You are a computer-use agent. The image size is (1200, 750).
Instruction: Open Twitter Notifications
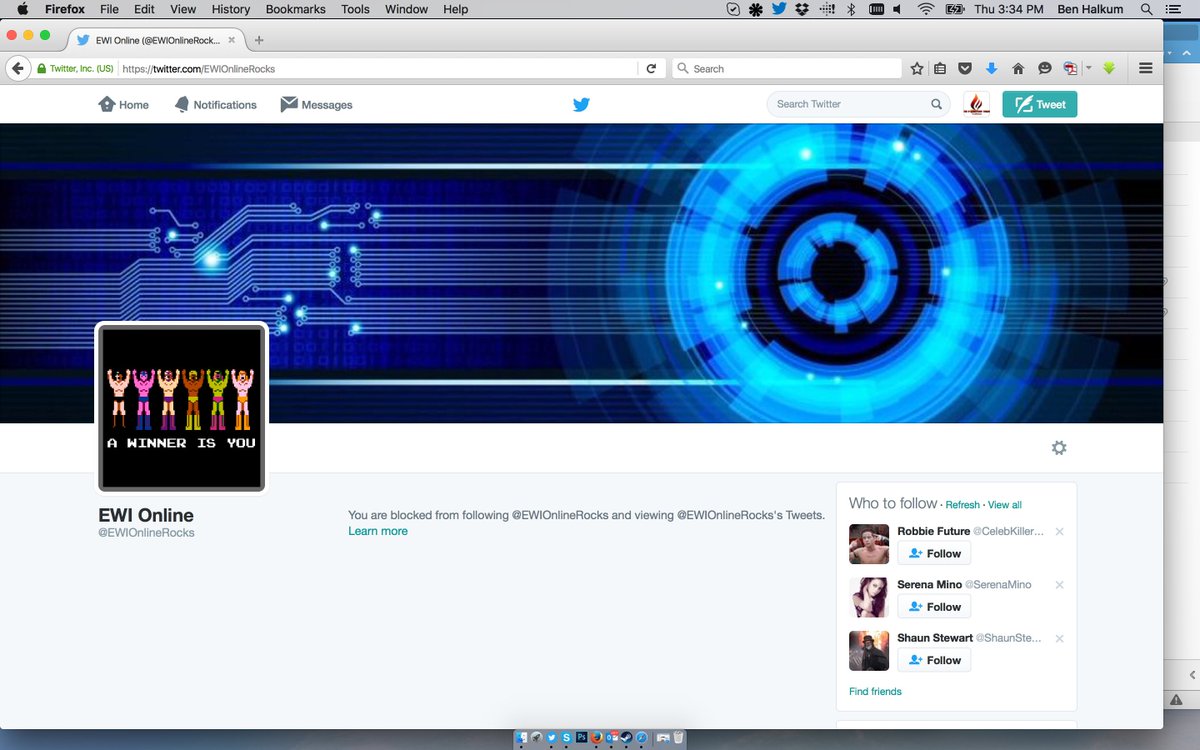(x=215, y=104)
